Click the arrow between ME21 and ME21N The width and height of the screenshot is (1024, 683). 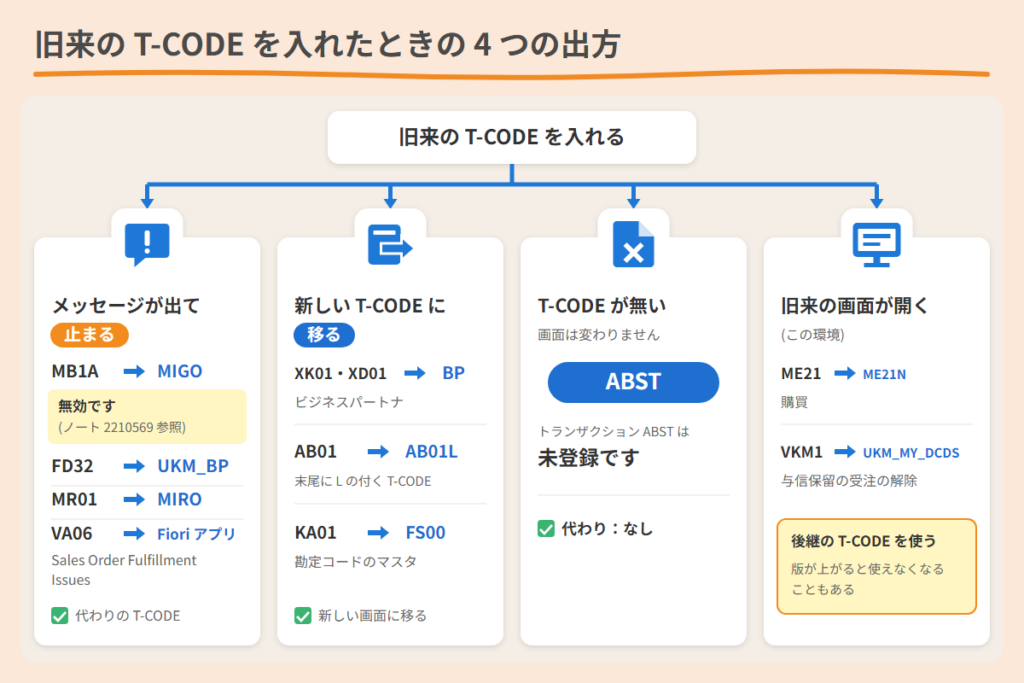click(845, 373)
